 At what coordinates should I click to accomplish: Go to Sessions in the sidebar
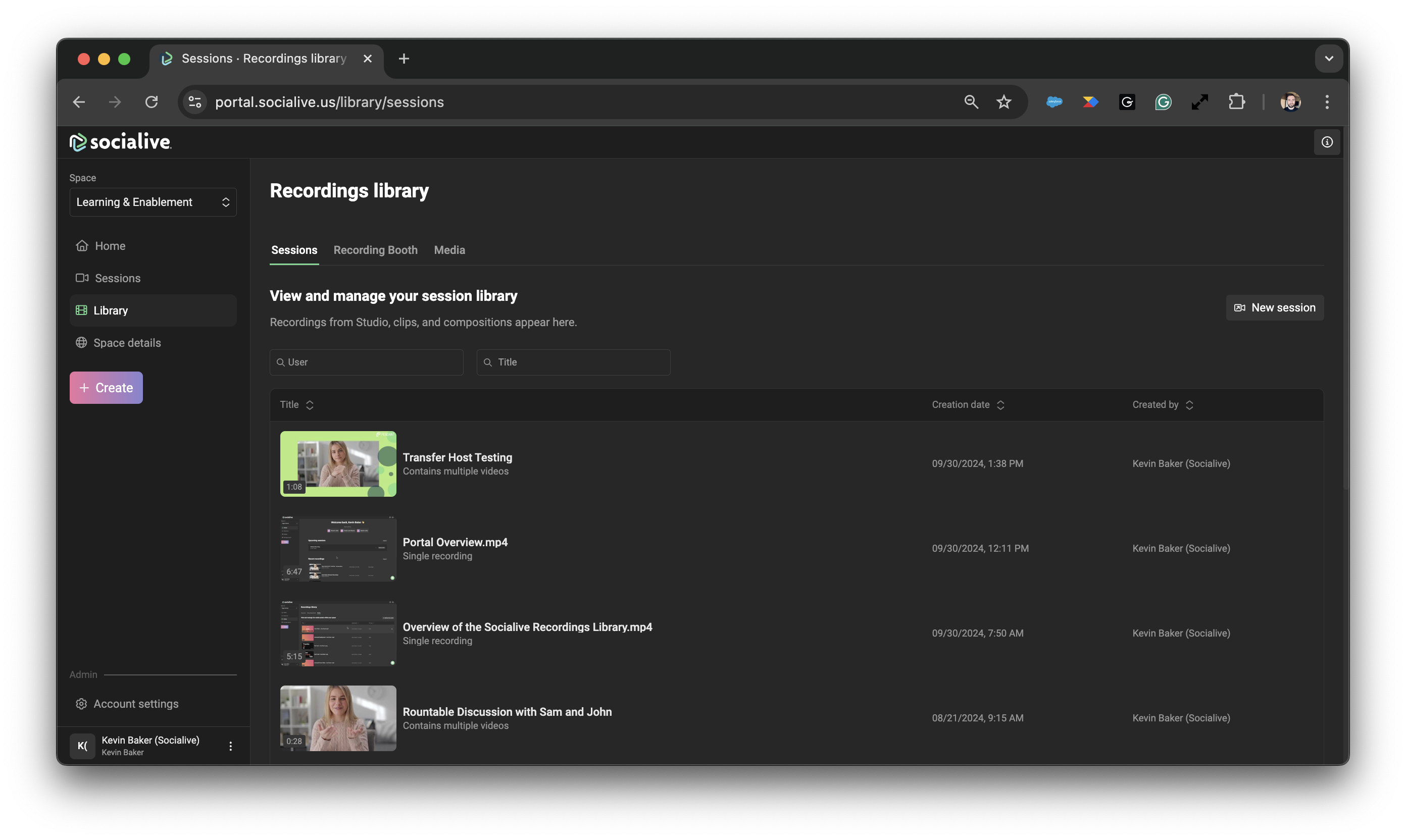click(117, 278)
